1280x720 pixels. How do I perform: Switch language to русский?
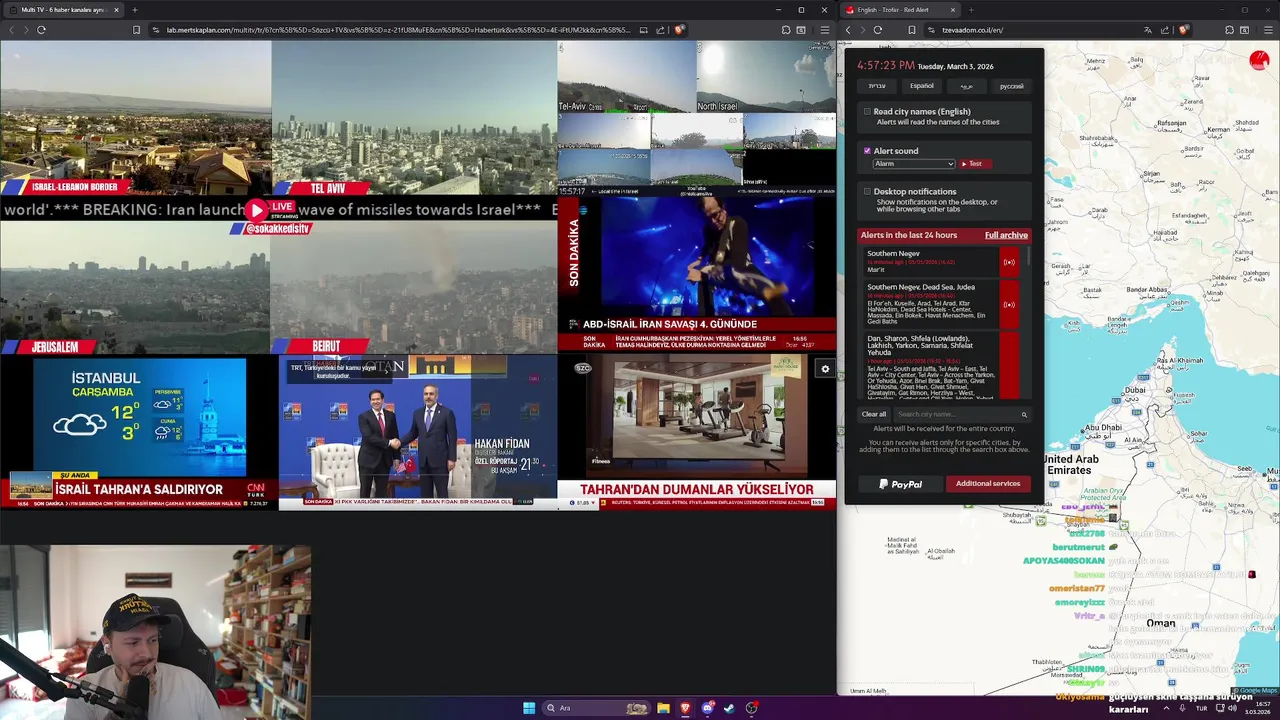click(1011, 86)
